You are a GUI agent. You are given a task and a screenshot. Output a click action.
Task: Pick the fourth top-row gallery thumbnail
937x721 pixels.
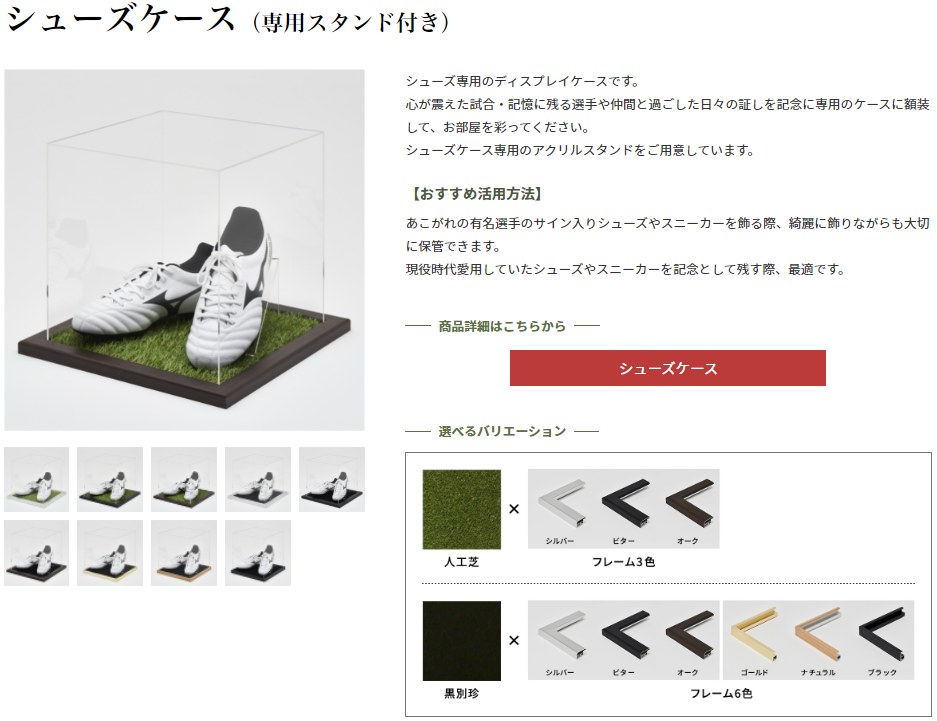coord(258,479)
